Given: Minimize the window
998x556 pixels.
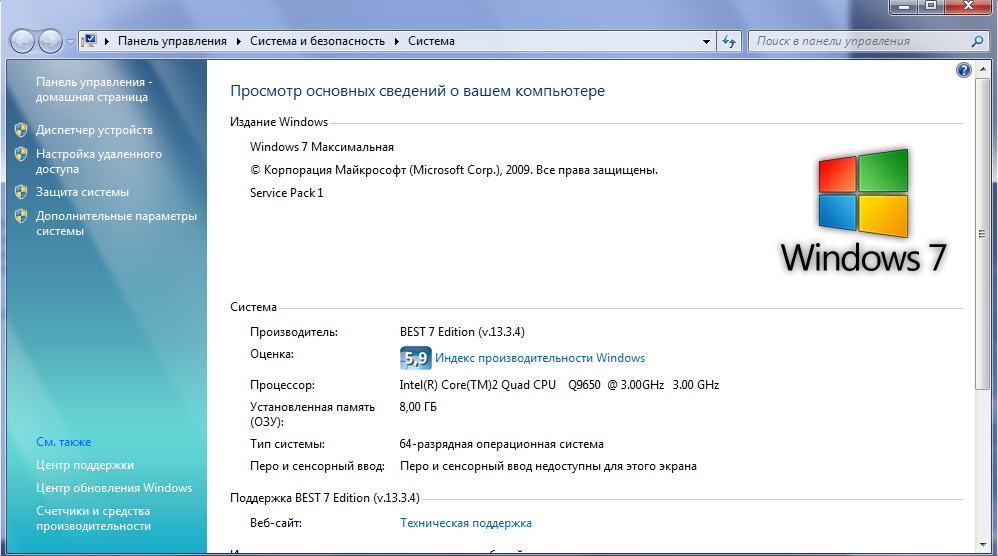Looking at the screenshot, I should click(903, 6).
